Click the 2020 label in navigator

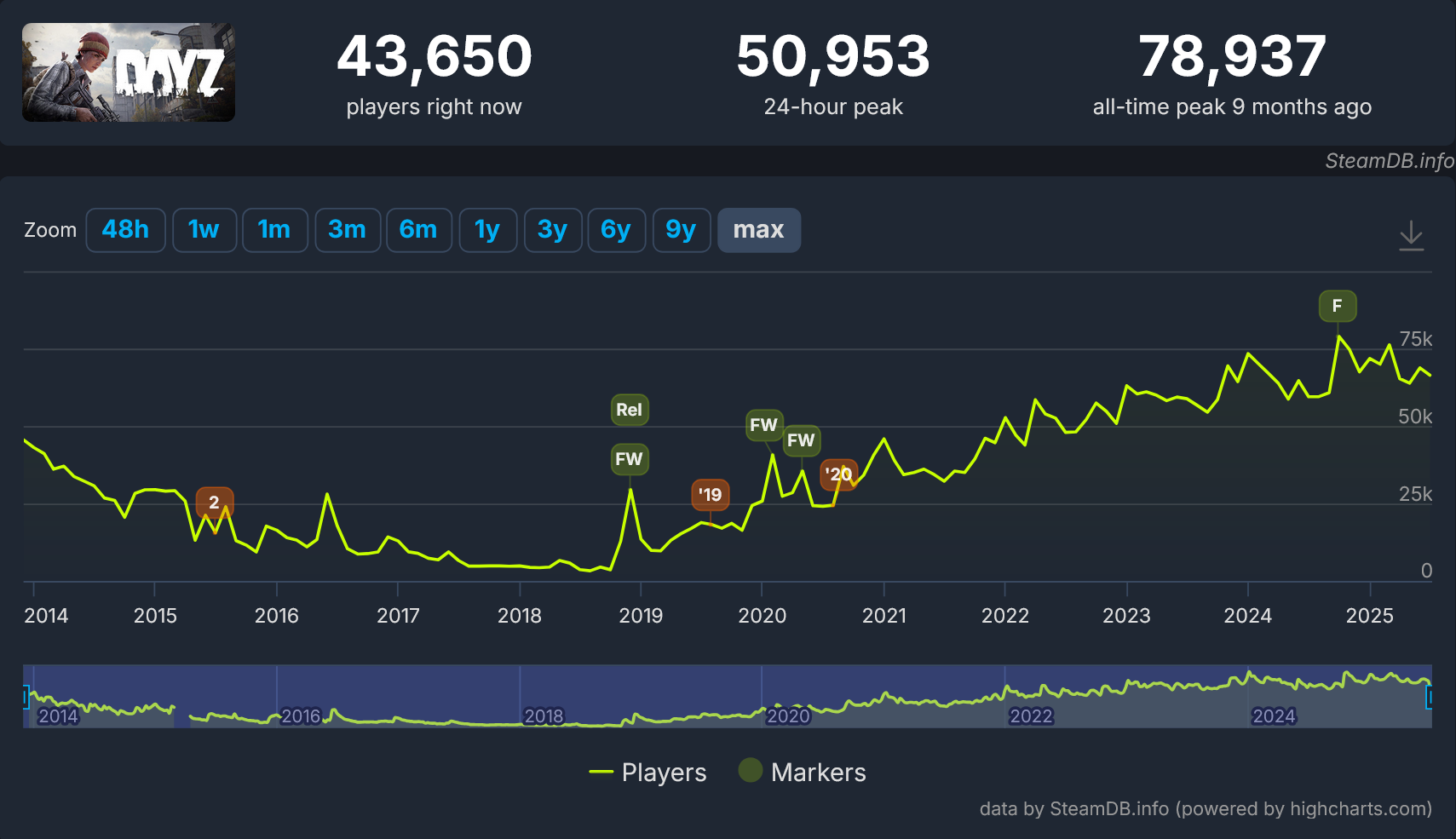point(788,716)
